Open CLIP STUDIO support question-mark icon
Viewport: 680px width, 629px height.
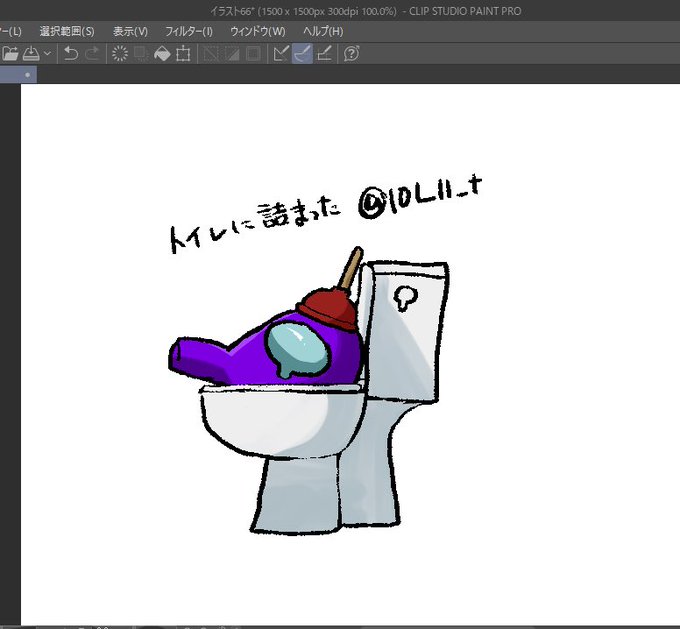[x=351, y=54]
